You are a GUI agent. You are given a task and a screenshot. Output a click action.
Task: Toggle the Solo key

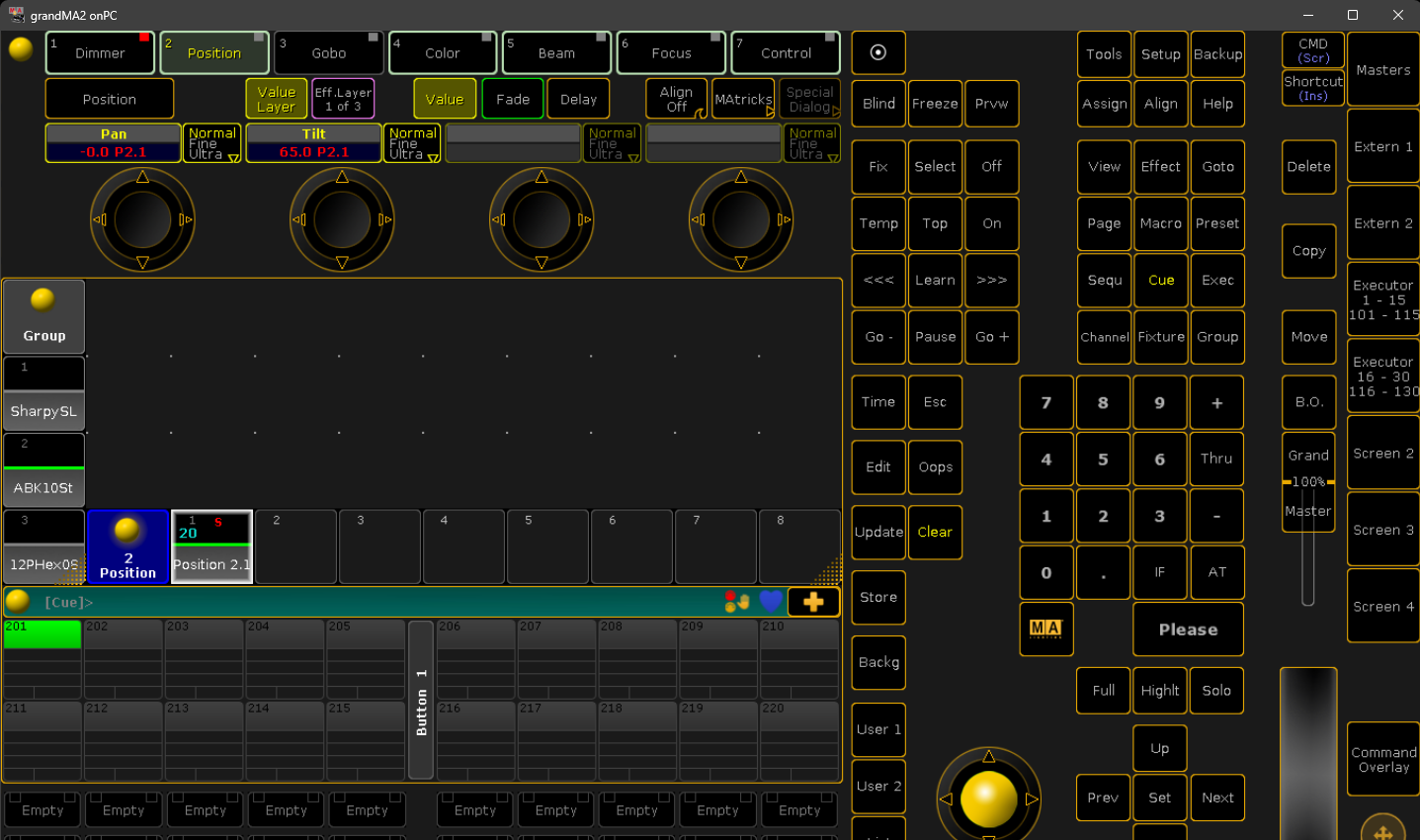click(x=1216, y=691)
